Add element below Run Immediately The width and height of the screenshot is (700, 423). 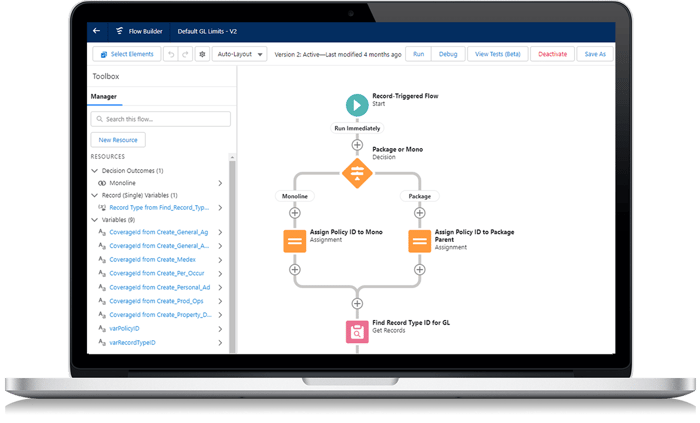click(x=357, y=145)
